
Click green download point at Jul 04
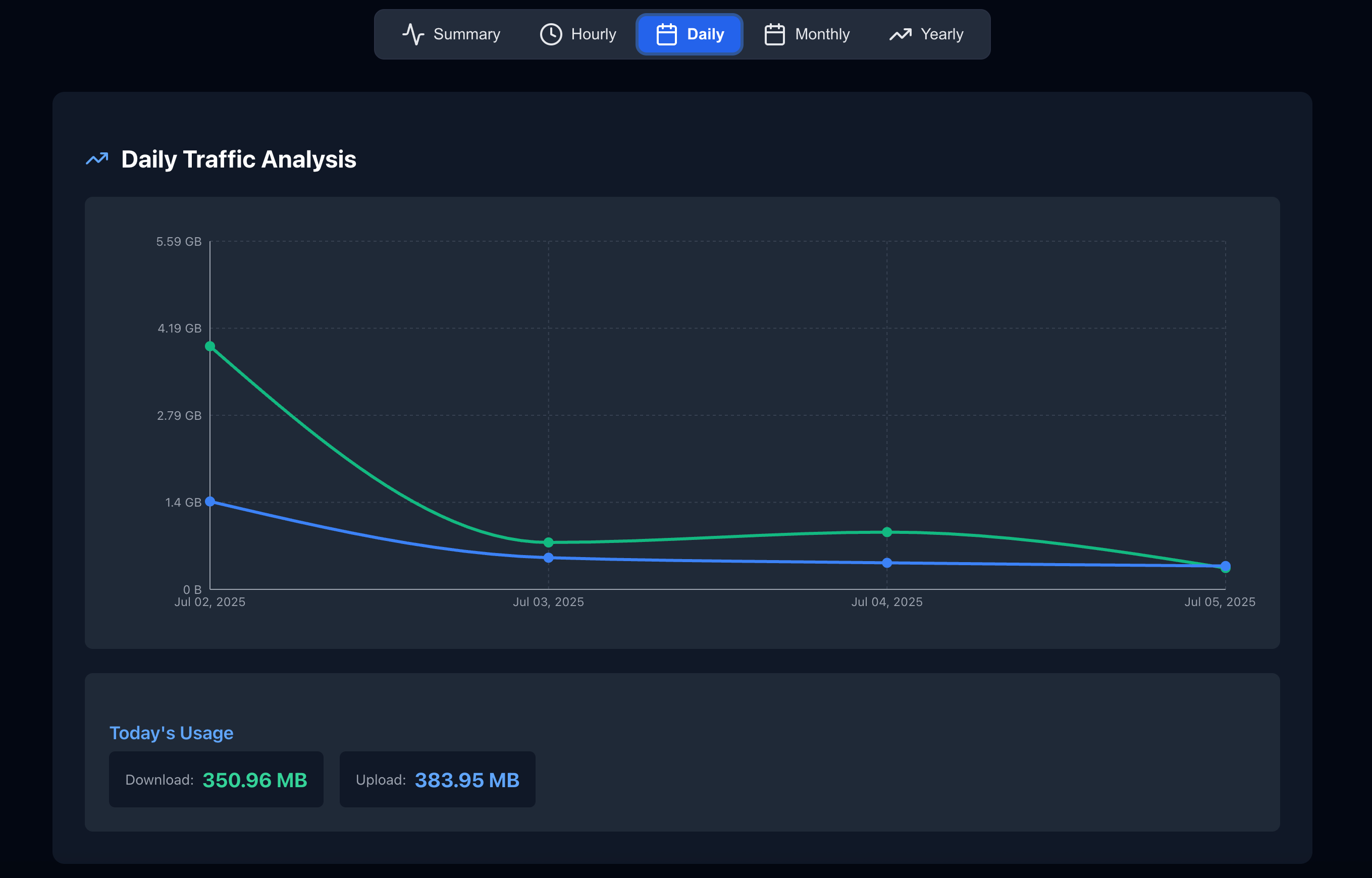click(887, 532)
